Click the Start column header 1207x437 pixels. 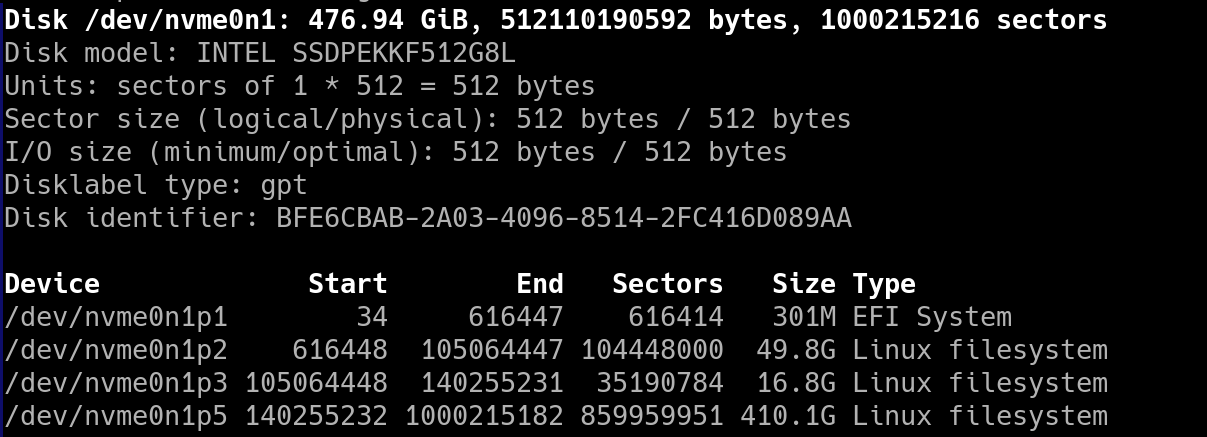coord(347,285)
